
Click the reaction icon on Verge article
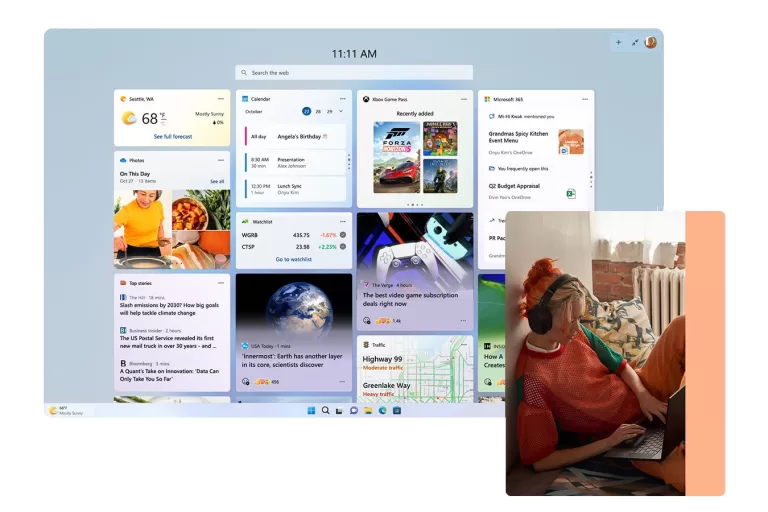click(367, 320)
